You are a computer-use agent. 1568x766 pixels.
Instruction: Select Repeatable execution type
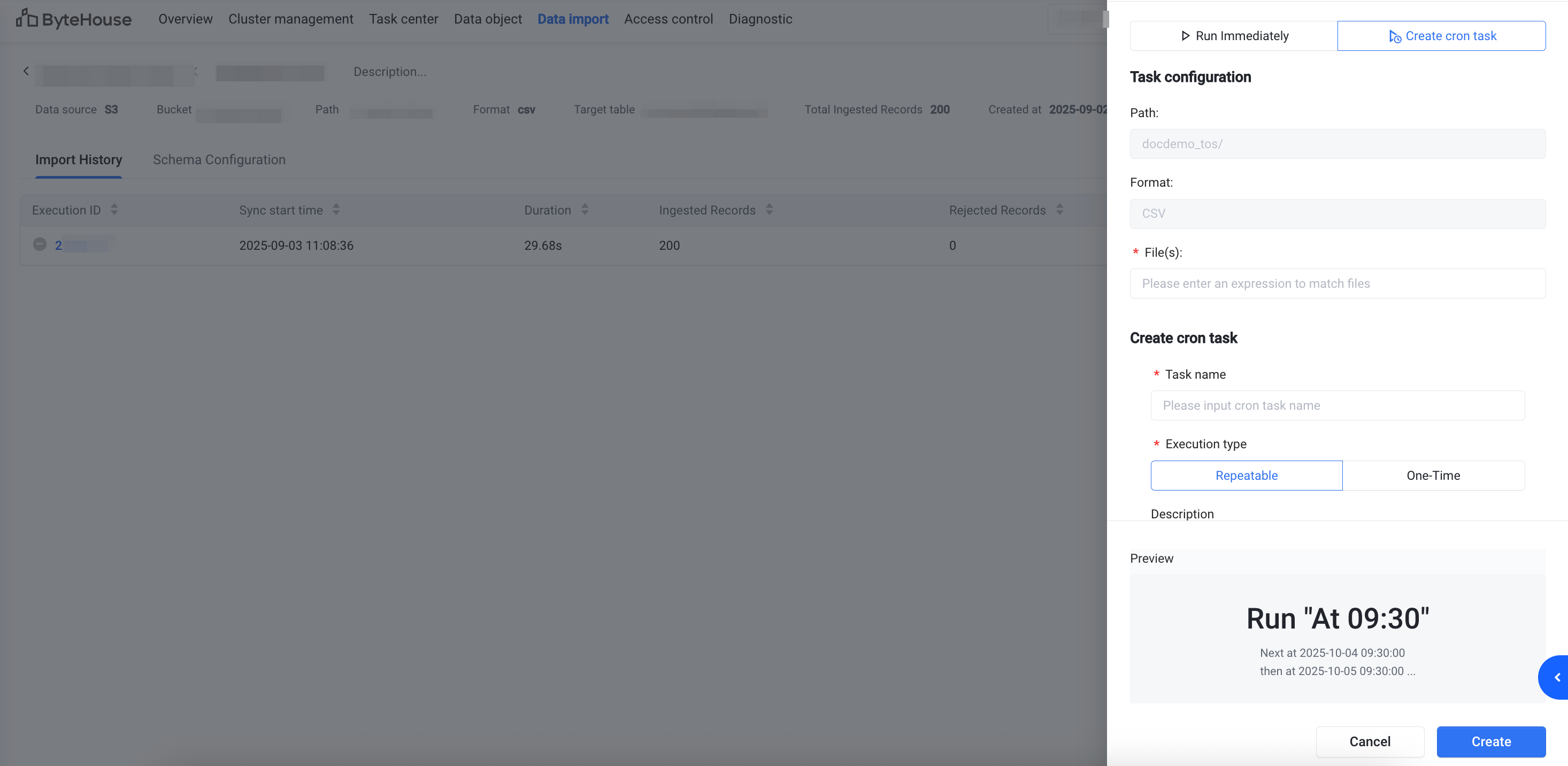[1246, 475]
